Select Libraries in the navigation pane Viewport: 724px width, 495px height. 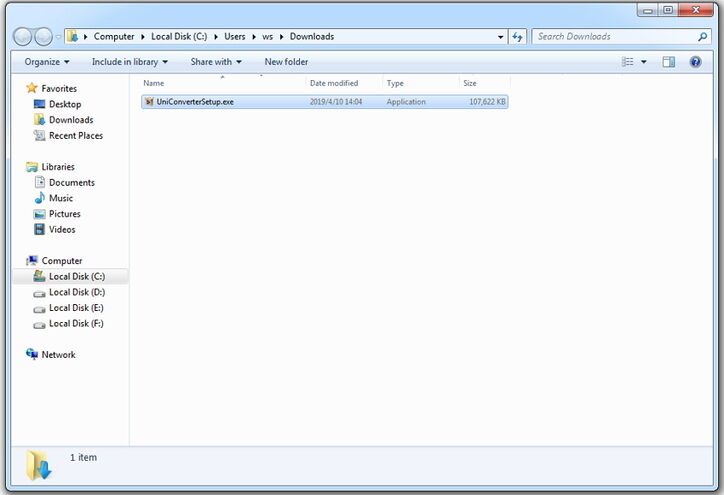tap(58, 167)
